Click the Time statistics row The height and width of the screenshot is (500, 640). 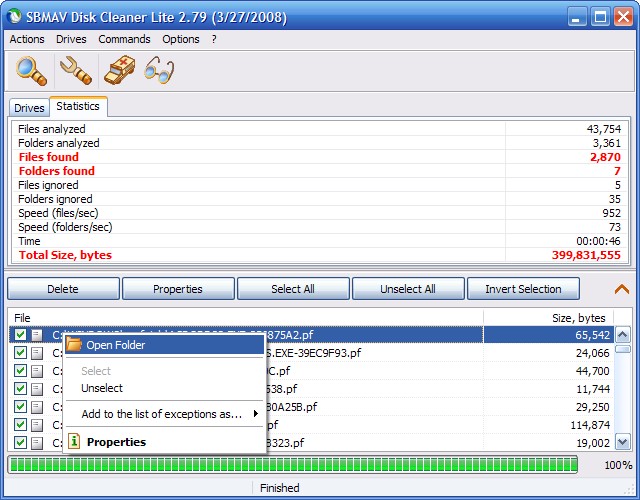[320, 241]
